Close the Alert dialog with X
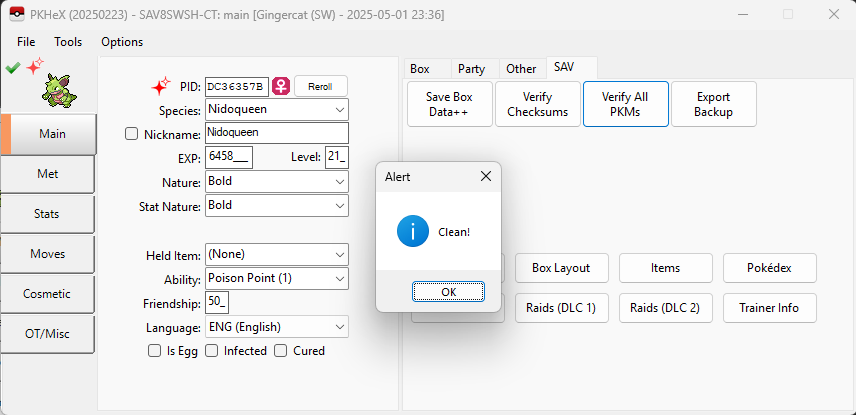The width and height of the screenshot is (856, 415). 486,176
